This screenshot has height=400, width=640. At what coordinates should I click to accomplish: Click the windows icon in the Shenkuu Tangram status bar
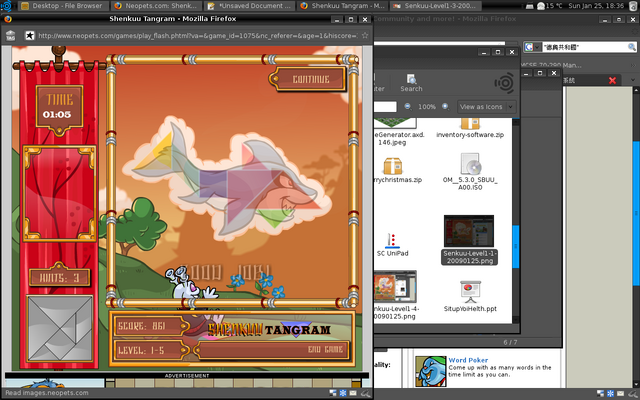333,393
